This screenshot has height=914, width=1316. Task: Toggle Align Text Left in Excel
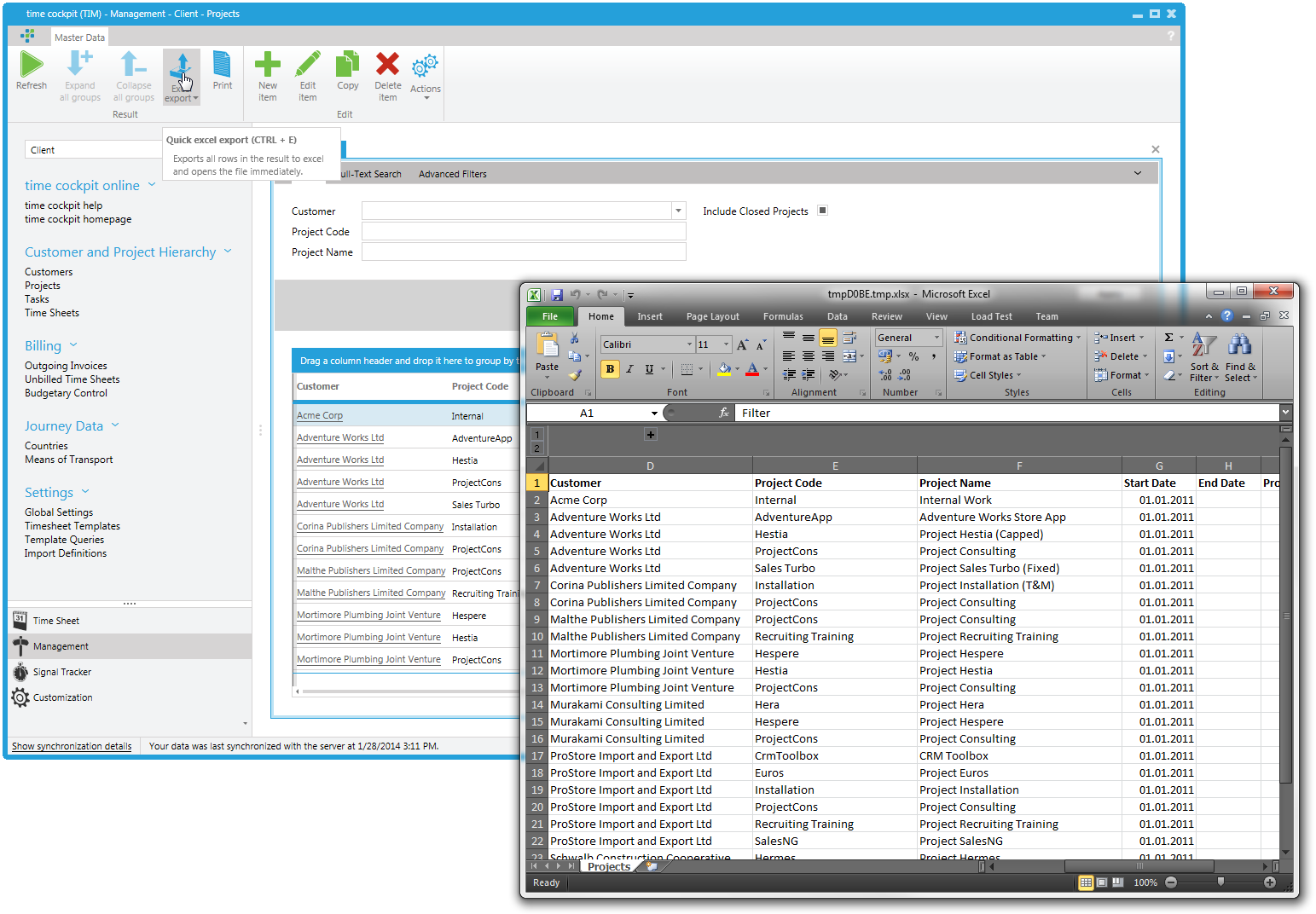pos(789,356)
